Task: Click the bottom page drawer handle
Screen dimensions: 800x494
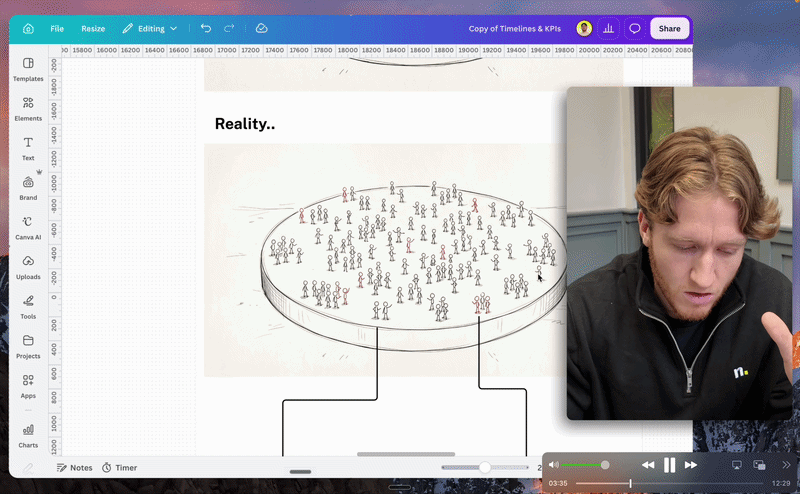Action: click(301, 472)
